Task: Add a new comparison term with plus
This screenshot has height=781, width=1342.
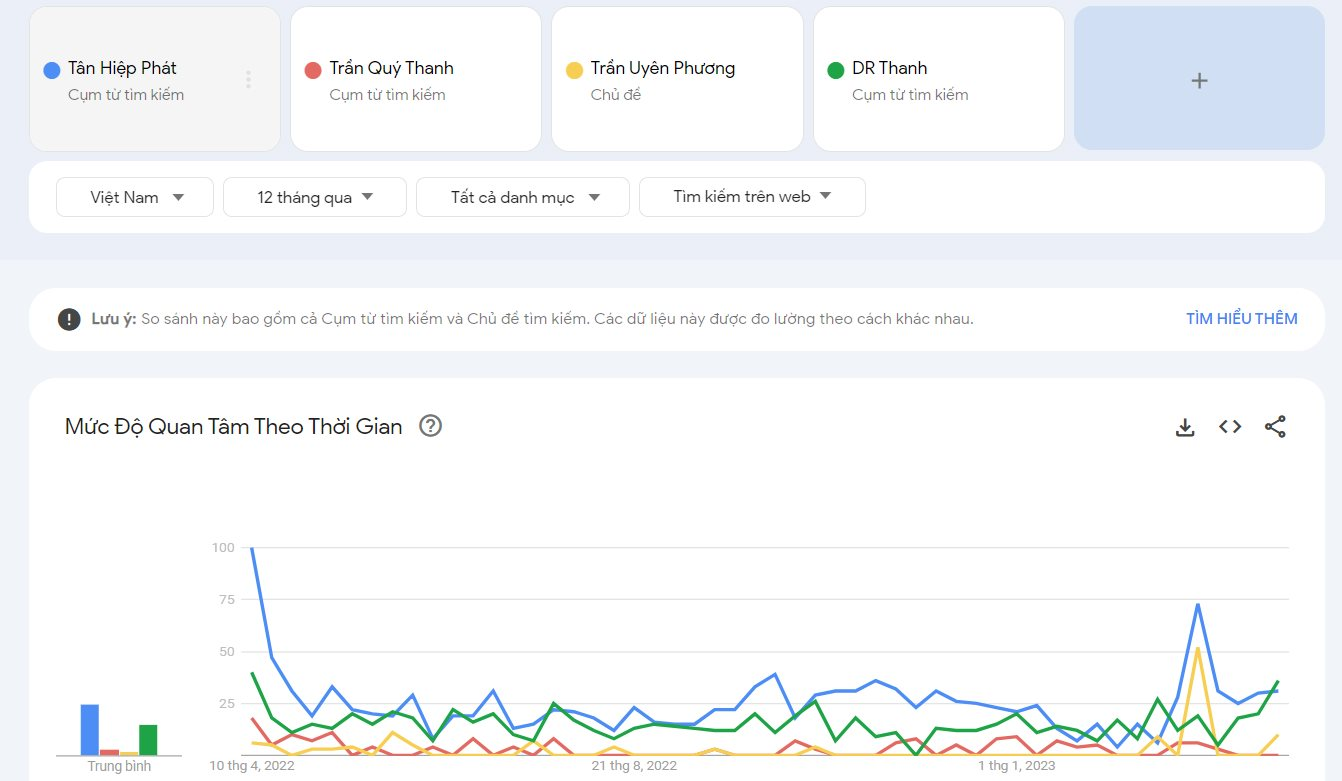Action: pos(1199,79)
